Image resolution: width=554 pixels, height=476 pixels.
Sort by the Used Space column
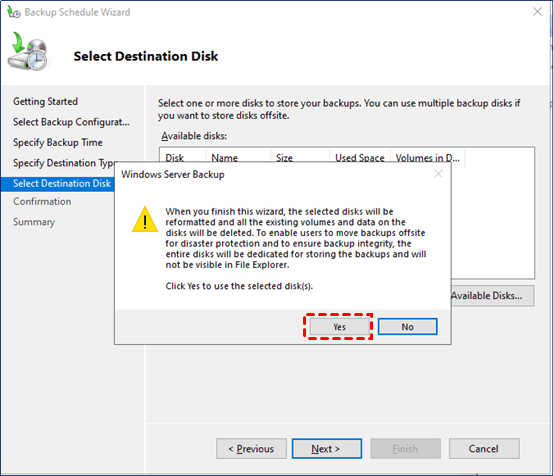tap(360, 157)
